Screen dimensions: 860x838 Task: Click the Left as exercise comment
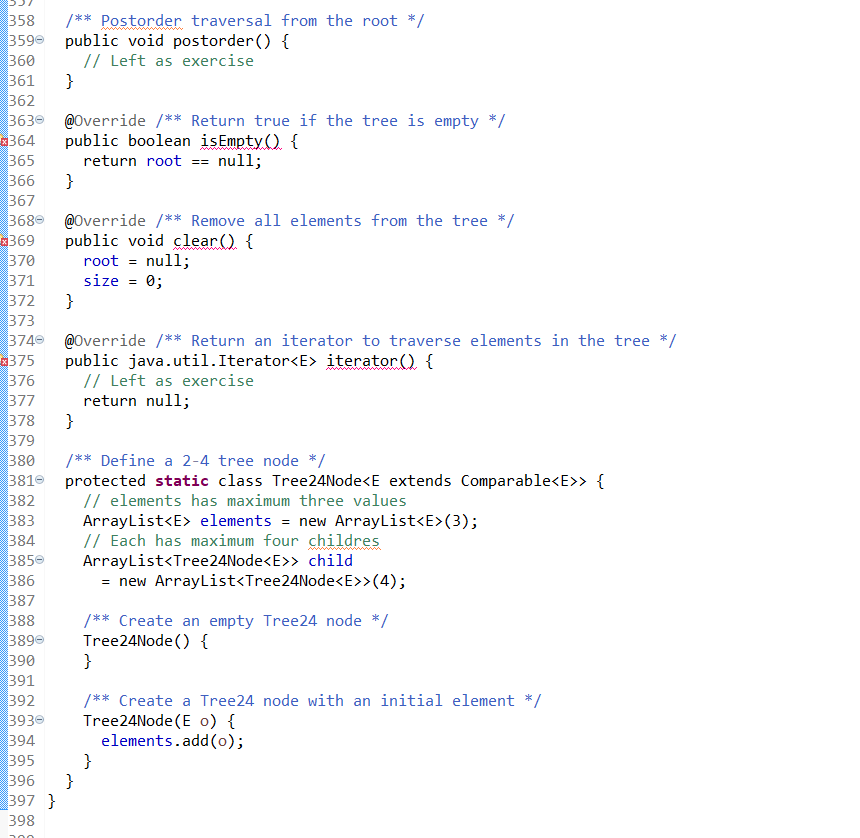pyautogui.click(x=168, y=60)
